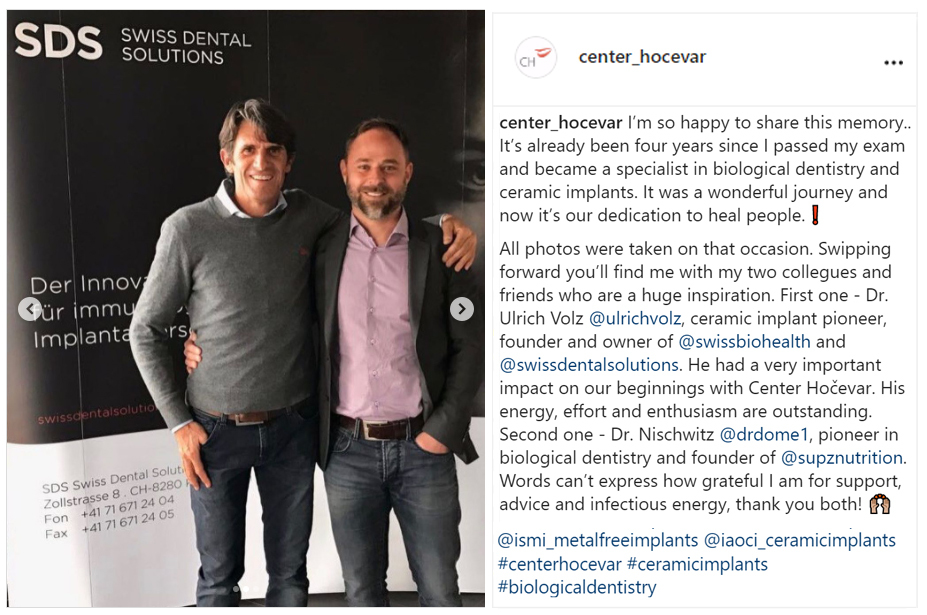Select the carousel position dots indicator

(245, 589)
